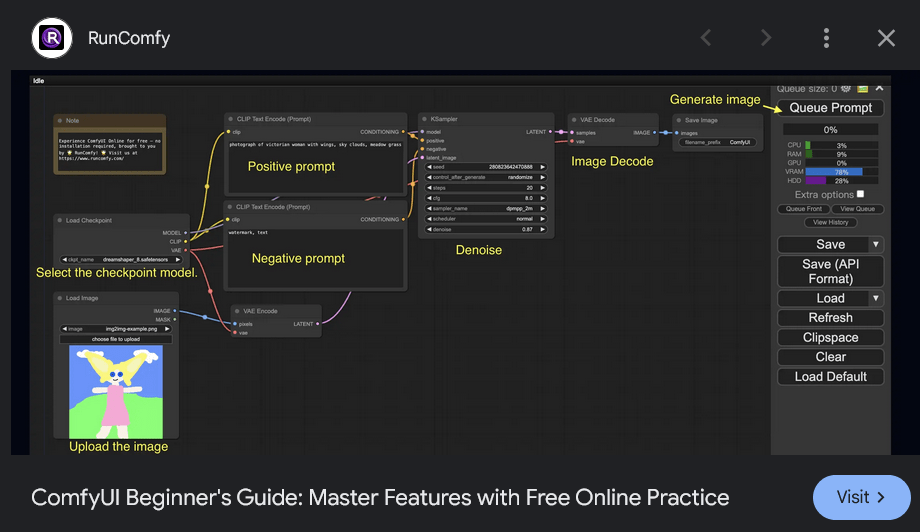The height and width of the screenshot is (532, 920).
Task: Click the RunComfy logo icon
Action: coord(51,38)
